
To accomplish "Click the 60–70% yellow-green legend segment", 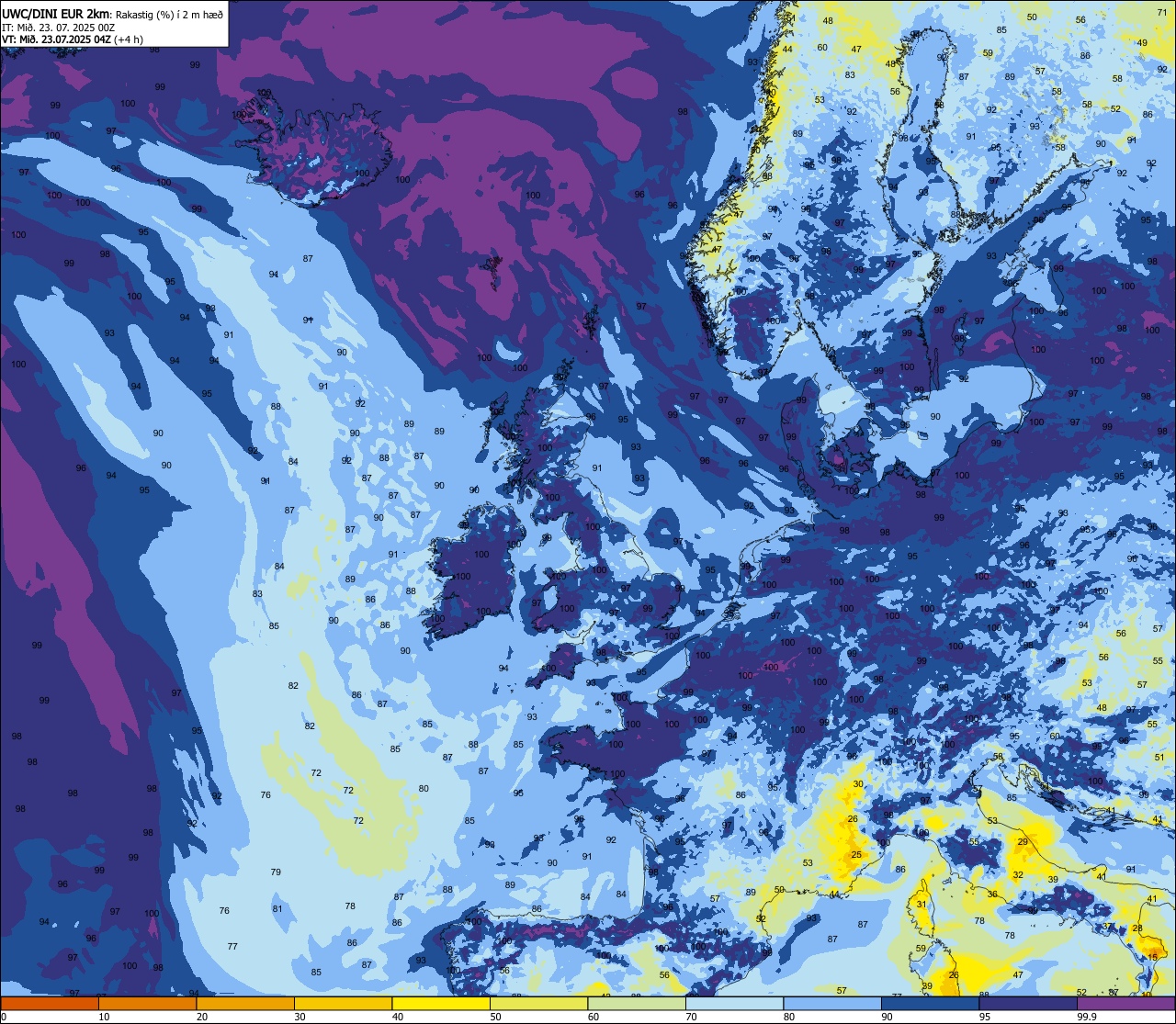I will click(637, 1004).
